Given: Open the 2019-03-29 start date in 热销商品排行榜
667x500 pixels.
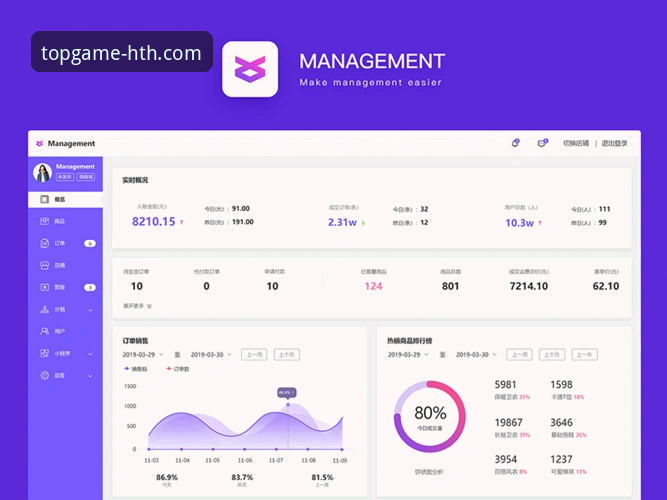Looking at the screenshot, I should [x=408, y=355].
